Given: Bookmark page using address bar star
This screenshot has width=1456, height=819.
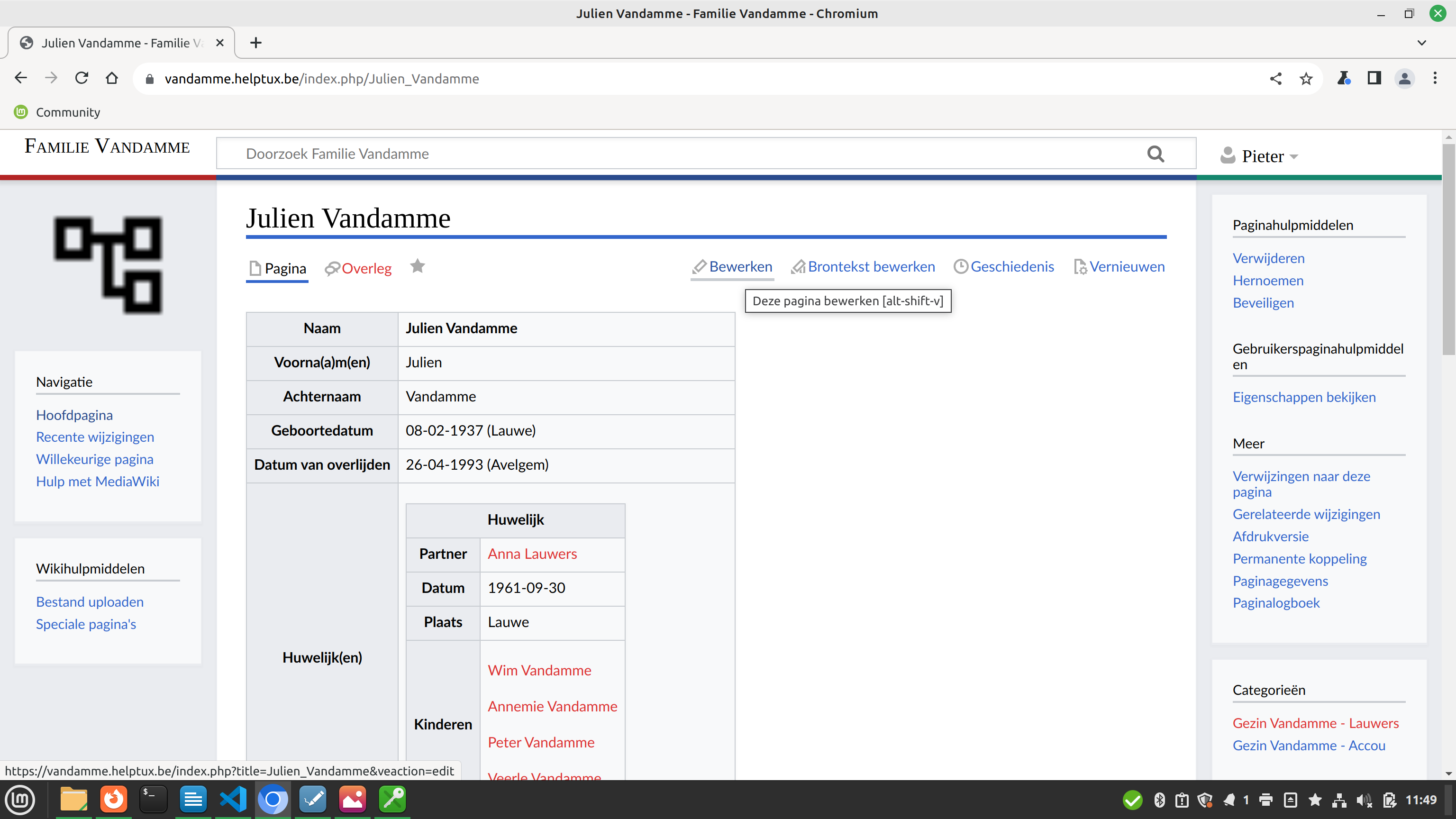Looking at the screenshot, I should (1306, 79).
